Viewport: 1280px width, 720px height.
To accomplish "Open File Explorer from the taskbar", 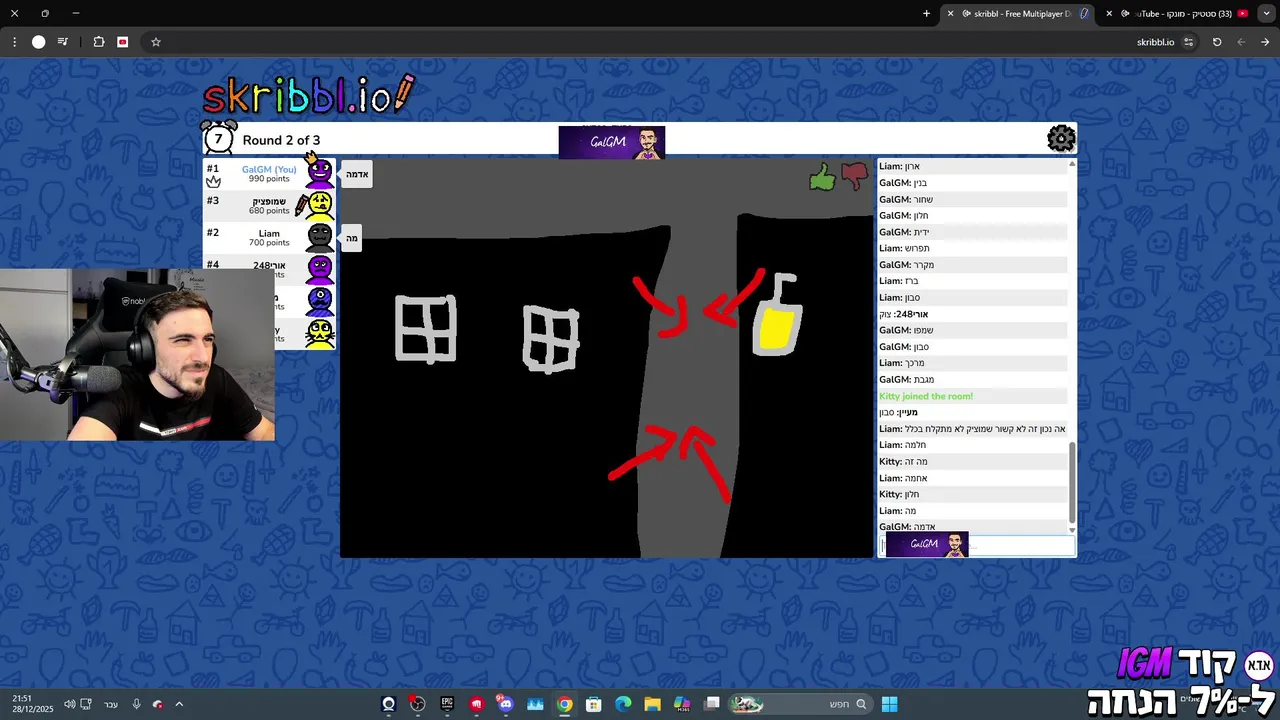I will click(652, 704).
